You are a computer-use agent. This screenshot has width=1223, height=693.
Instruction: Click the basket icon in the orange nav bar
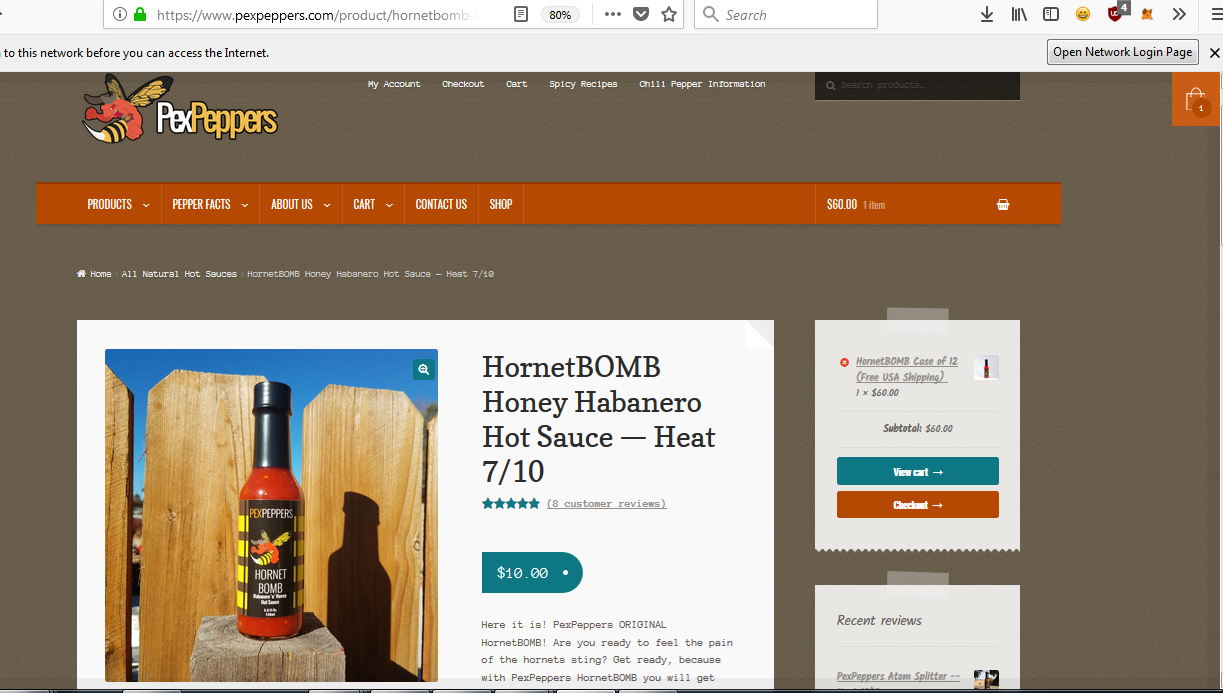[1003, 204]
